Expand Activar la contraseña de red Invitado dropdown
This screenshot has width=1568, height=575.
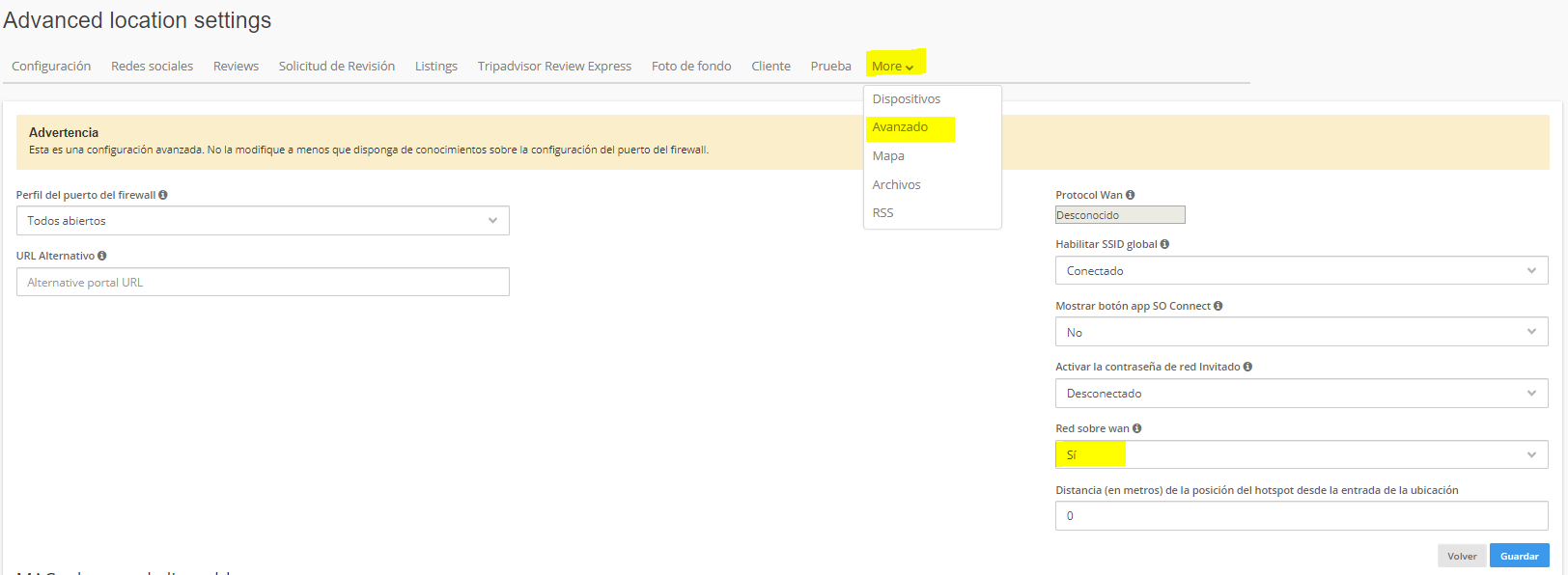(x=1302, y=394)
